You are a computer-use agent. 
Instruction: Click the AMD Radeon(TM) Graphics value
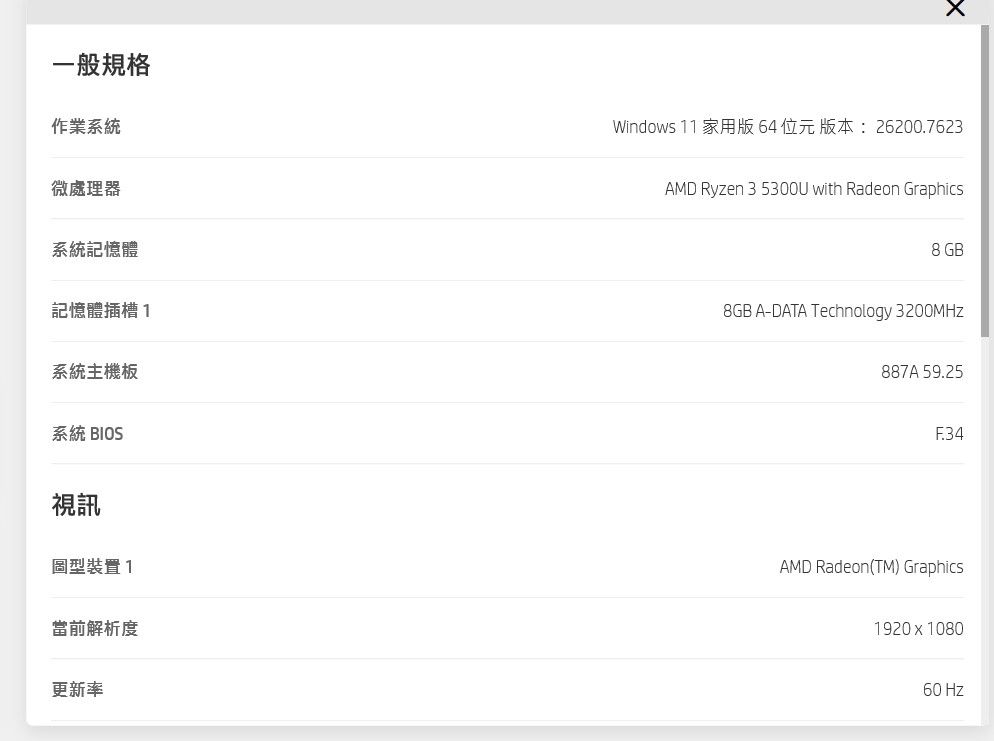pos(871,567)
